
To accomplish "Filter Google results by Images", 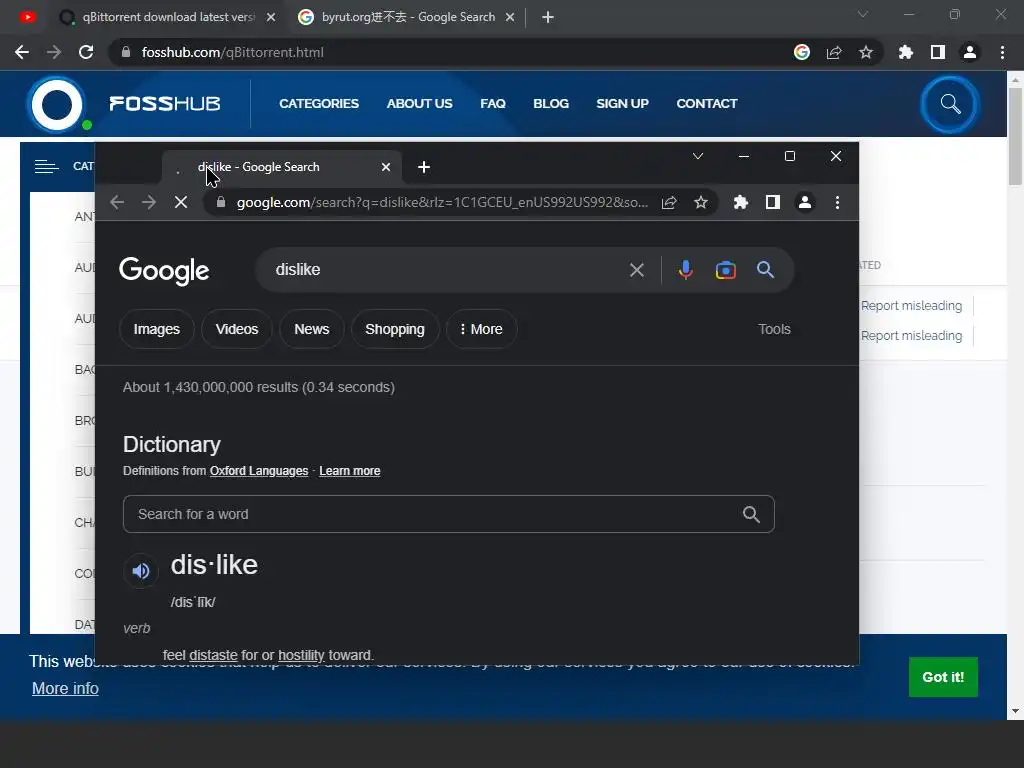I will (x=157, y=329).
